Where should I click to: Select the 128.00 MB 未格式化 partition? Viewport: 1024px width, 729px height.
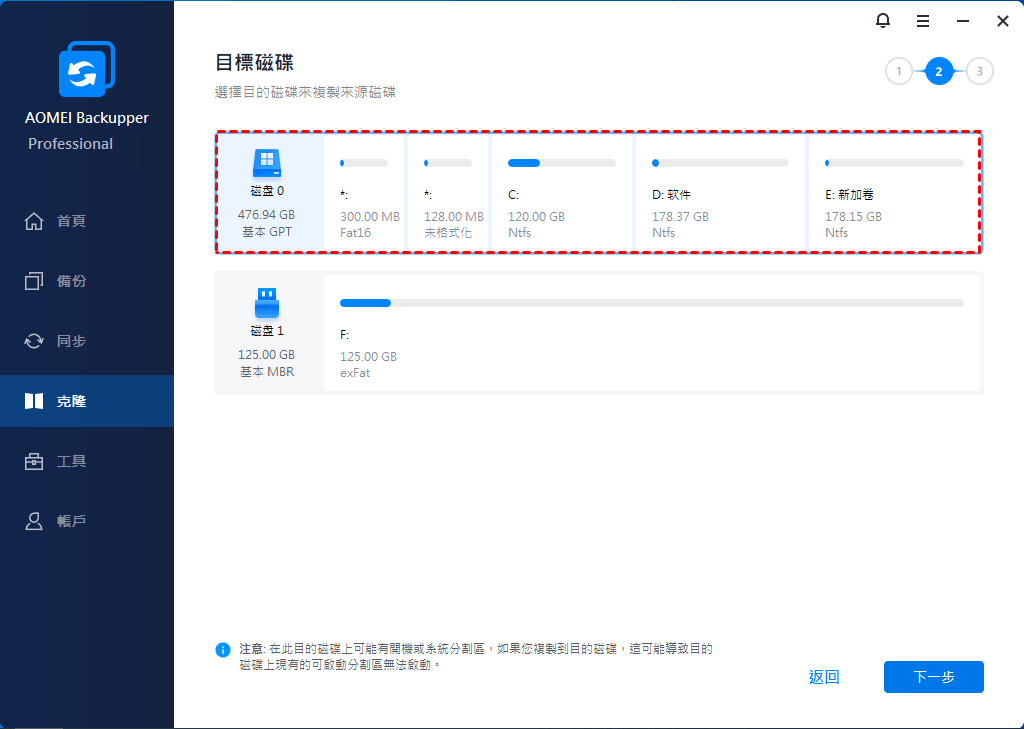pyautogui.click(x=448, y=193)
